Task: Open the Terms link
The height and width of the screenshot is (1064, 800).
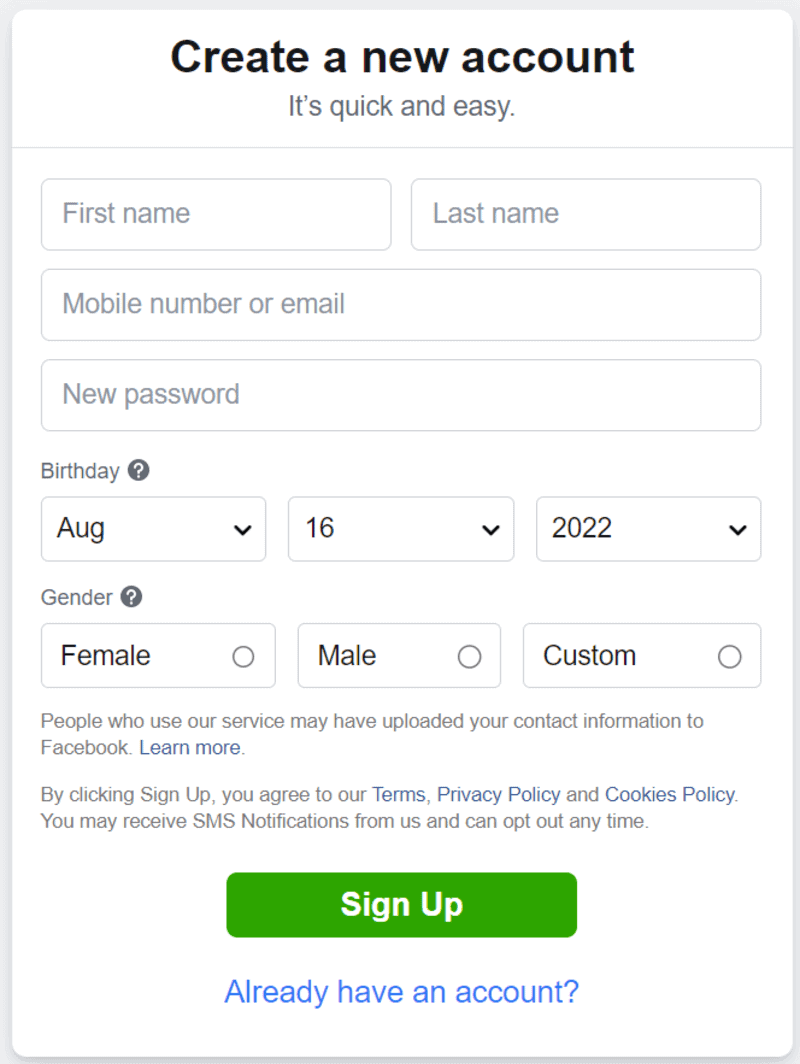Action: click(x=398, y=795)
